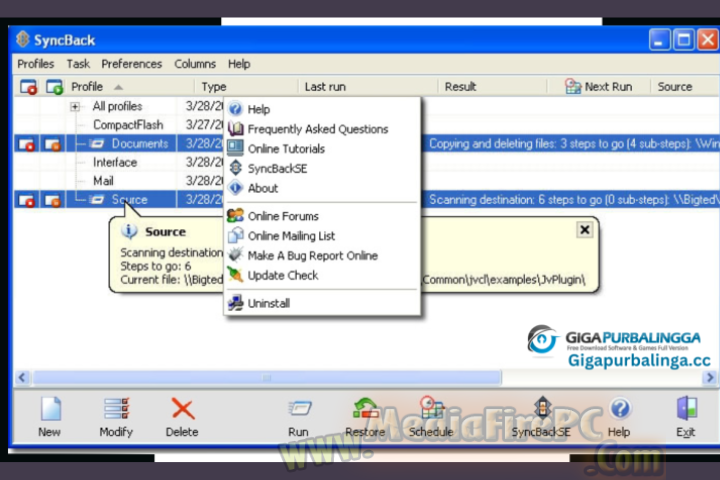The image size is (720, 480).
Task: Click the horizontal scrollbar left arrow
Action: pos(22,378)
